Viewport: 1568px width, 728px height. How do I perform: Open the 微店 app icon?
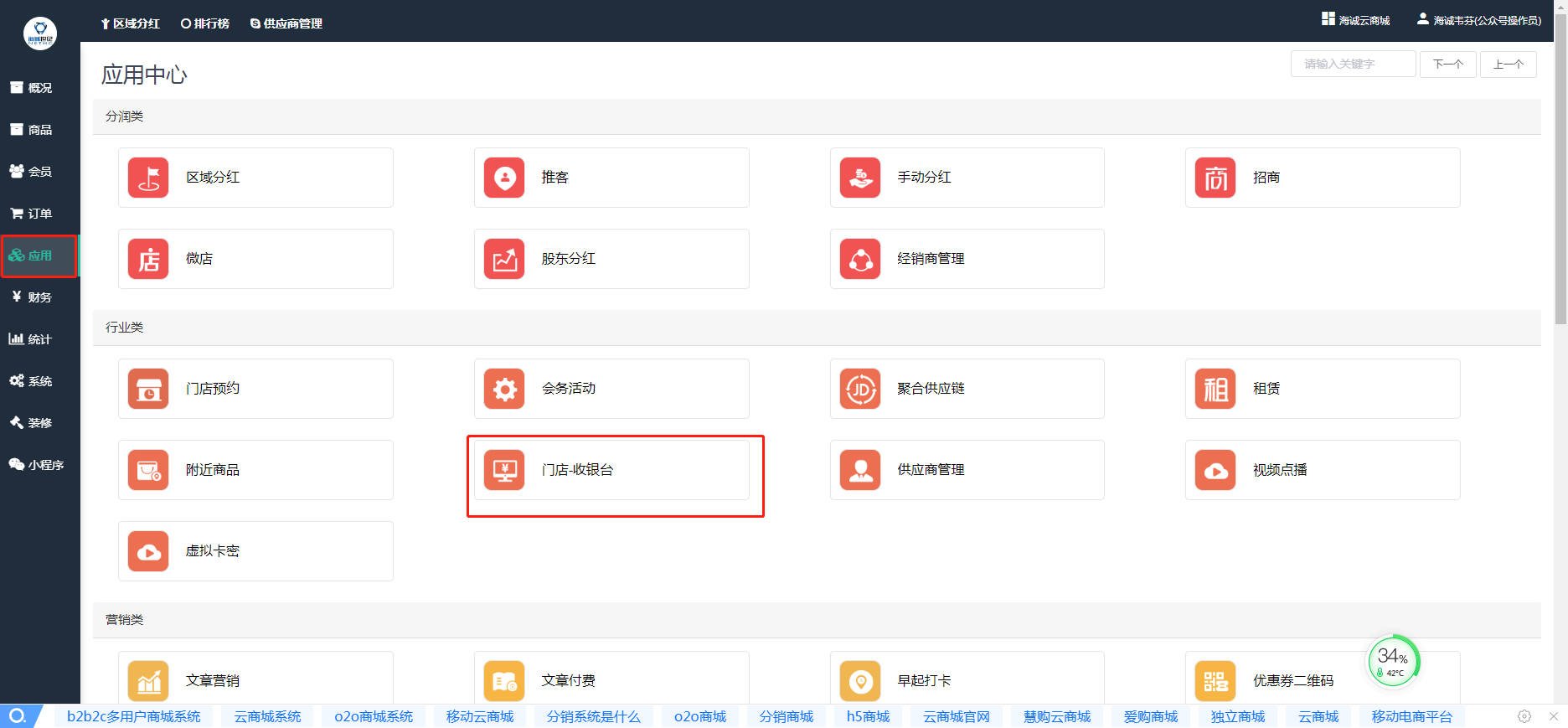pos(148,259)
